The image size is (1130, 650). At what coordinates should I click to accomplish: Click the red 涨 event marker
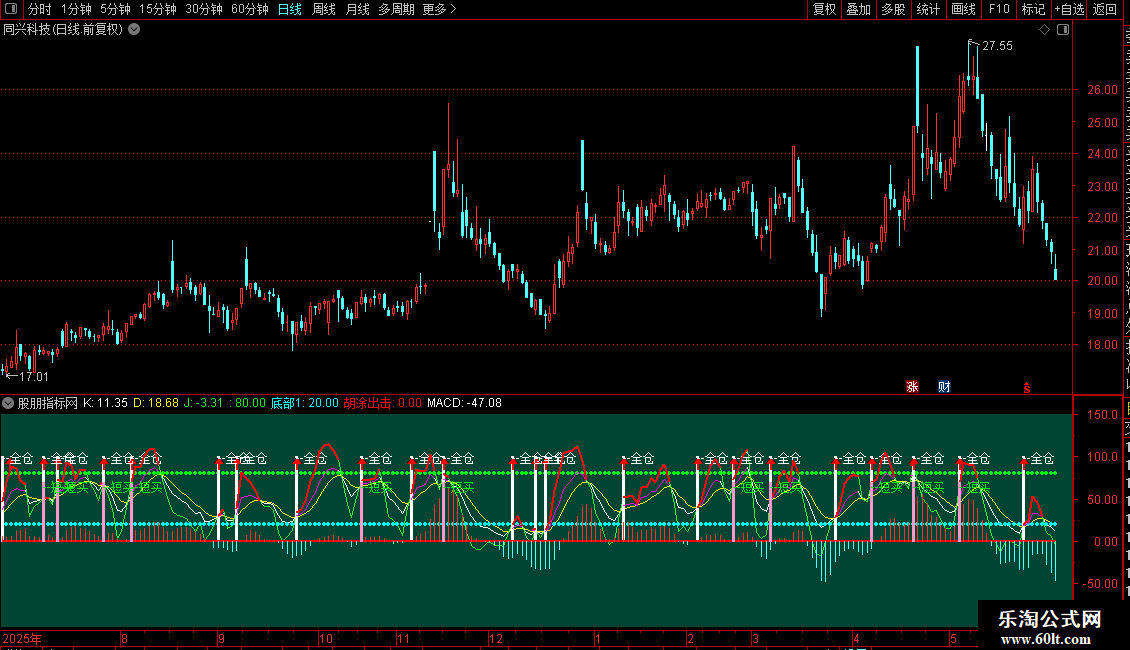click(x=912, y=387)
